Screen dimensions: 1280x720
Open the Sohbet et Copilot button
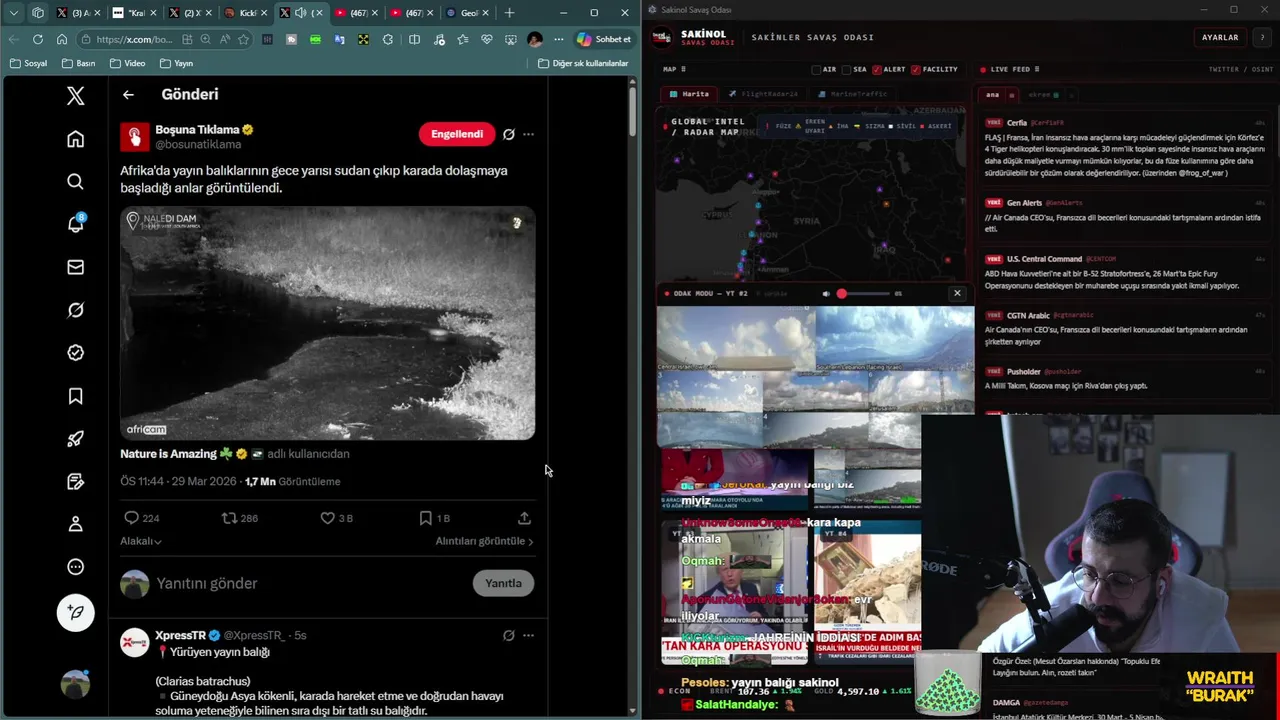pyautogui.click(x=604, y=39)
